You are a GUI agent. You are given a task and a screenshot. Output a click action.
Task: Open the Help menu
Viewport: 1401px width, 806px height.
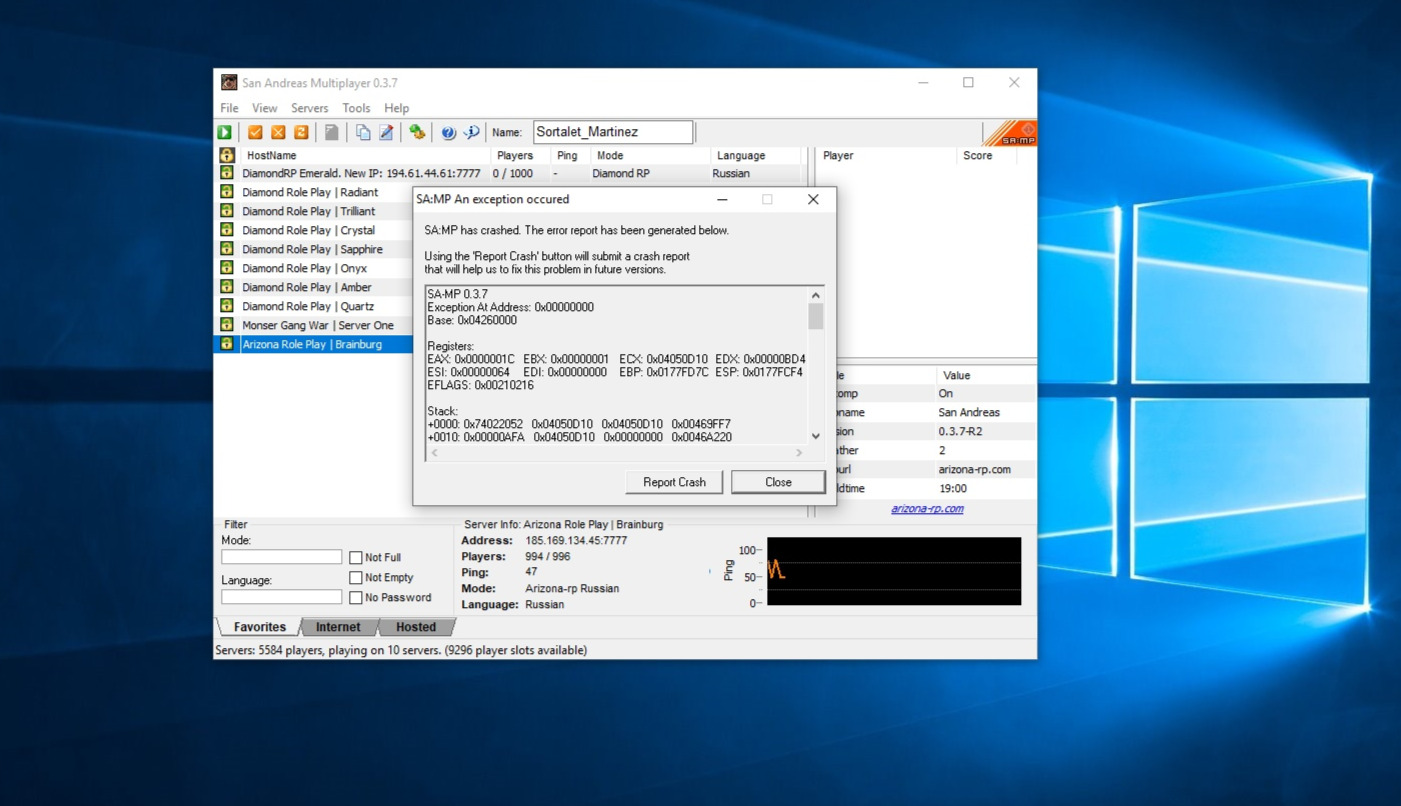396,108
